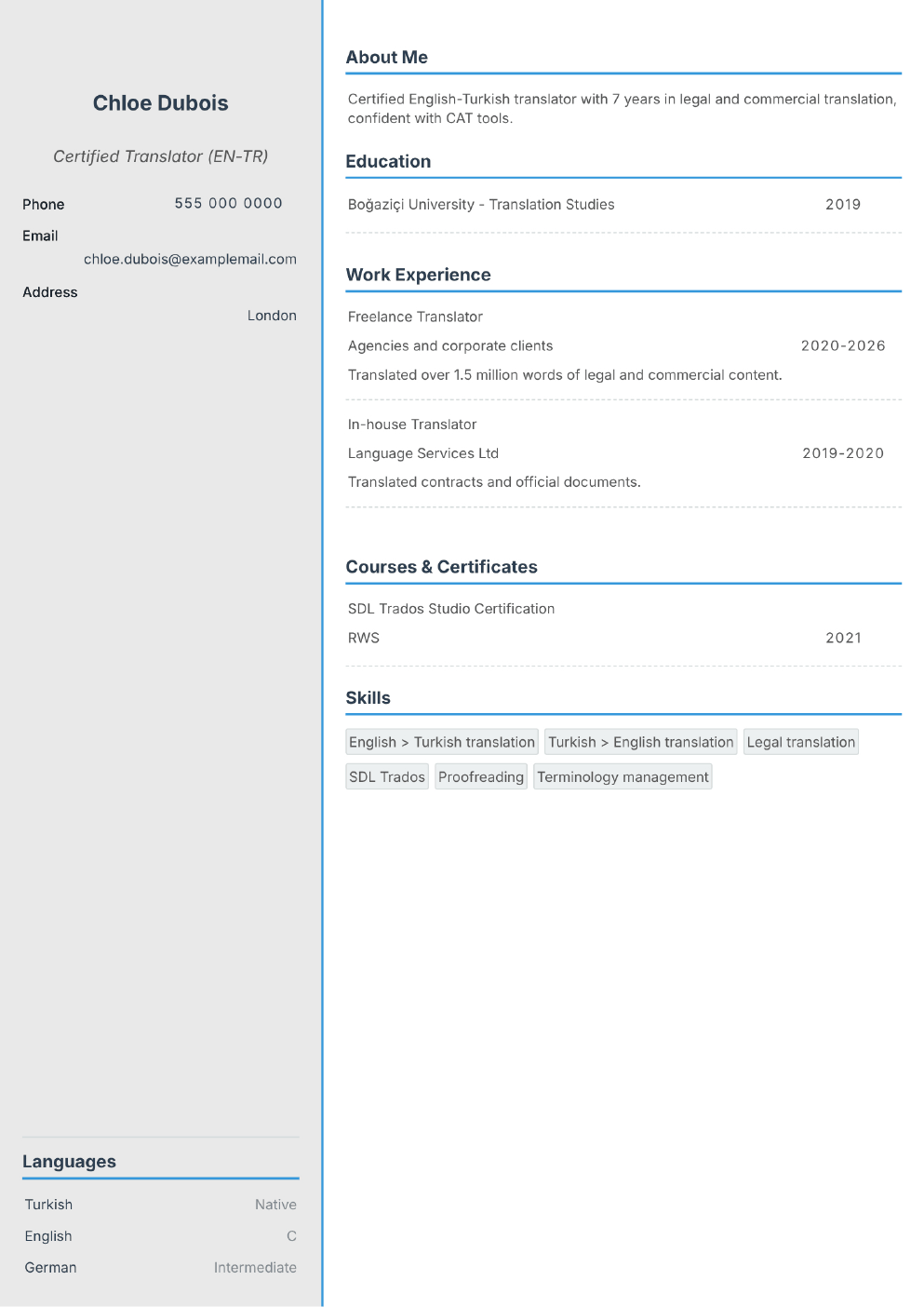
Task: Click the 2021 certificate year
Action: coord(843,638)
